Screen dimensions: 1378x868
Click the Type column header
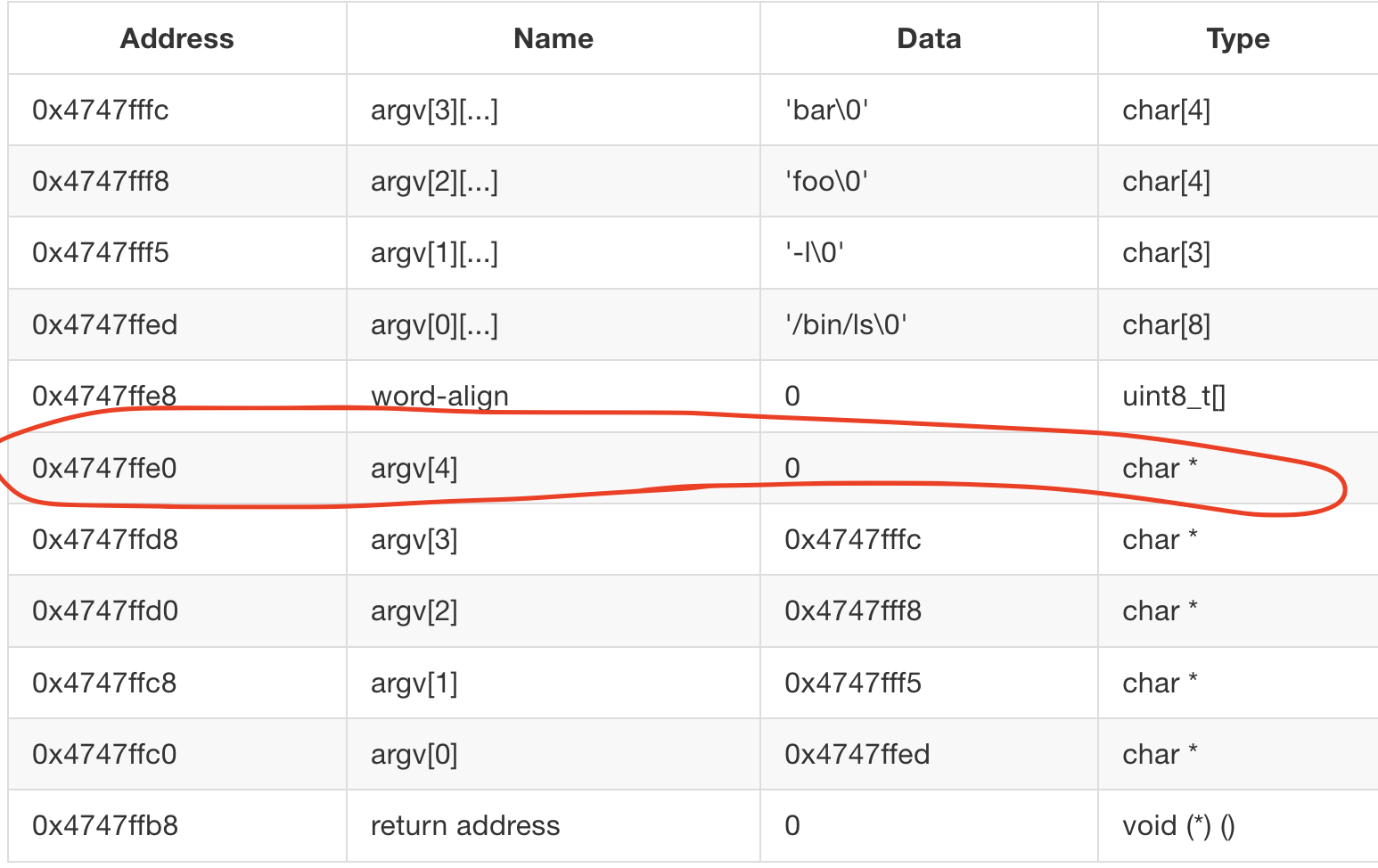tap(1238, 38)
